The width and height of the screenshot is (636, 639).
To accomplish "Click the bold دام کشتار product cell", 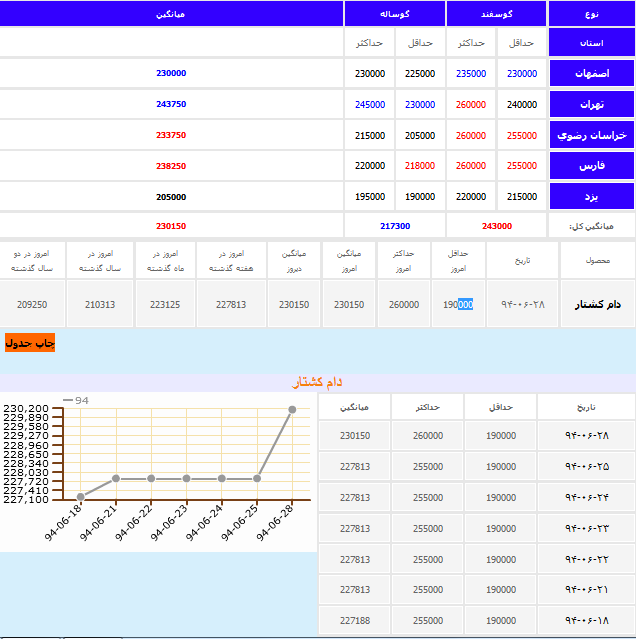I will point(598,304).
